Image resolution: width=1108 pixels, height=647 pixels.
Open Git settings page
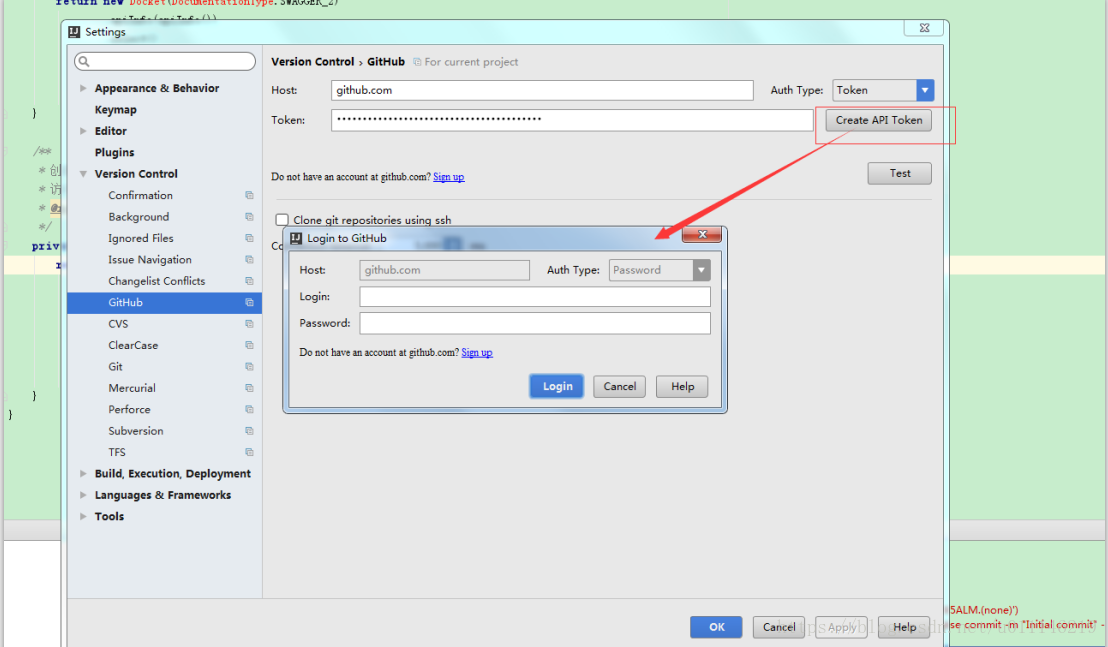pos(115,367)
